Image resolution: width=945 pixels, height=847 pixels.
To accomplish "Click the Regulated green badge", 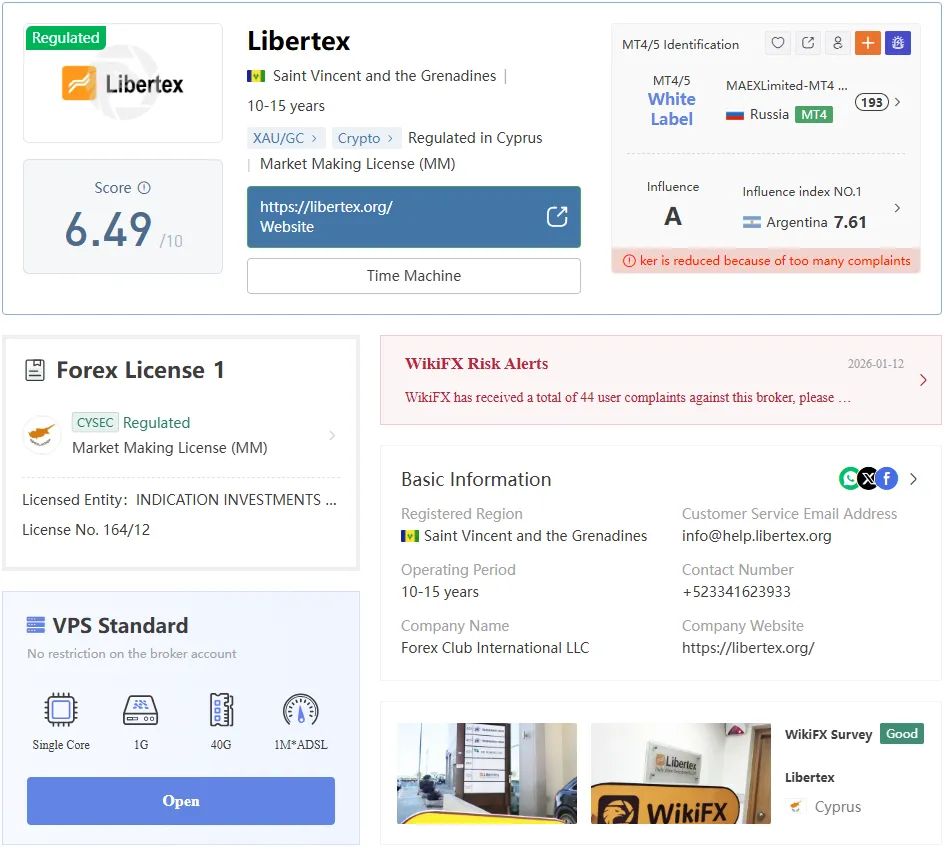I will 66,37.
